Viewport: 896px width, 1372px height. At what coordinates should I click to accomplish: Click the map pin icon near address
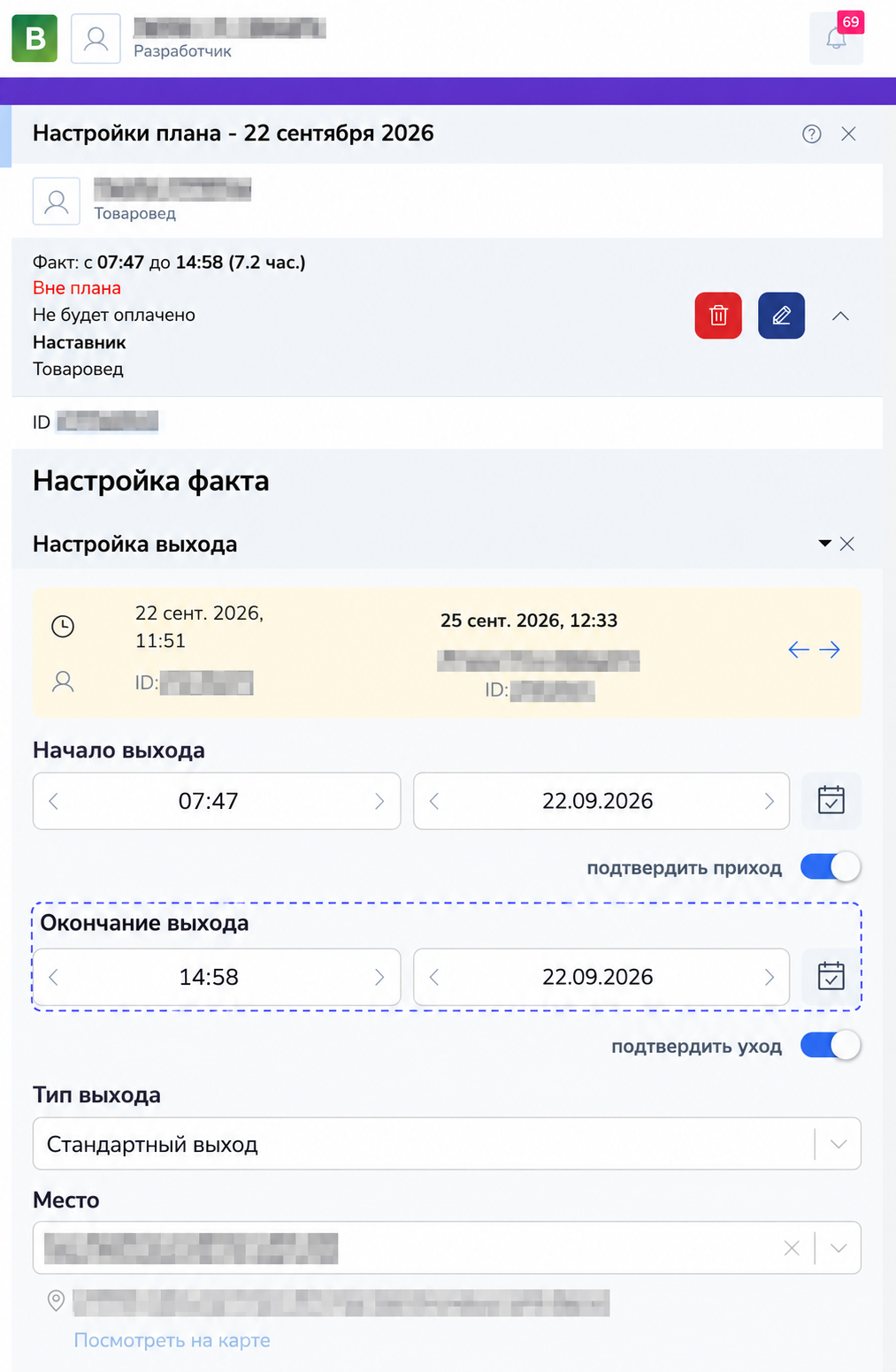[56, 1300]
